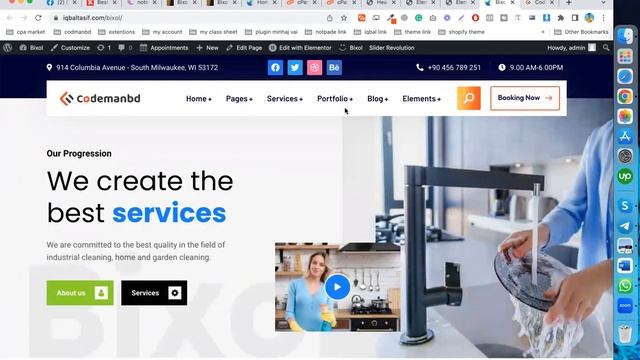Open the Twitter social icon in header
Screen dimensions: 640x360
tap(295, 67)
